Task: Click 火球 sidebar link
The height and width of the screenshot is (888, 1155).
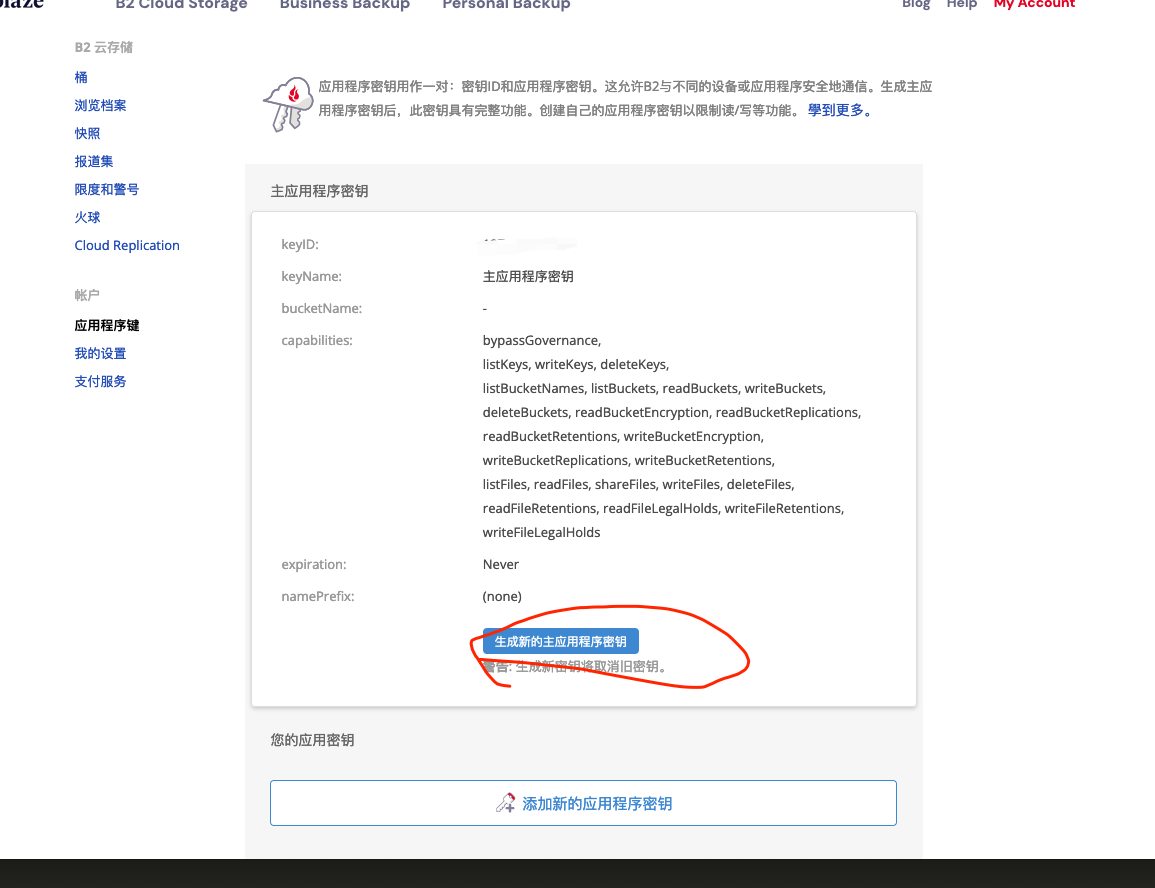Action: coord(87,217)
